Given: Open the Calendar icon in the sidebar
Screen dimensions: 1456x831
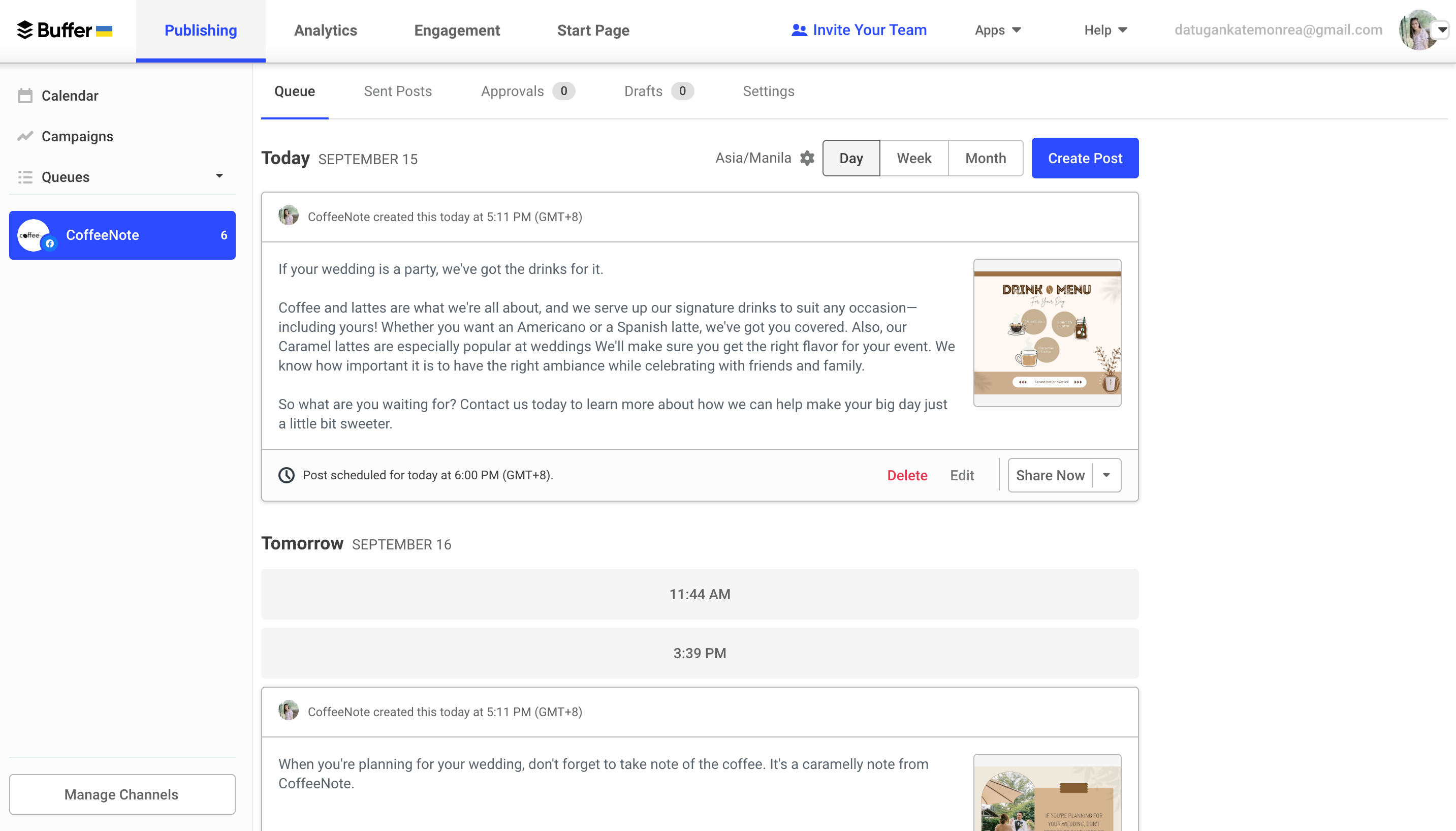Looking at the screenshot, I should (x=25, y=96).
